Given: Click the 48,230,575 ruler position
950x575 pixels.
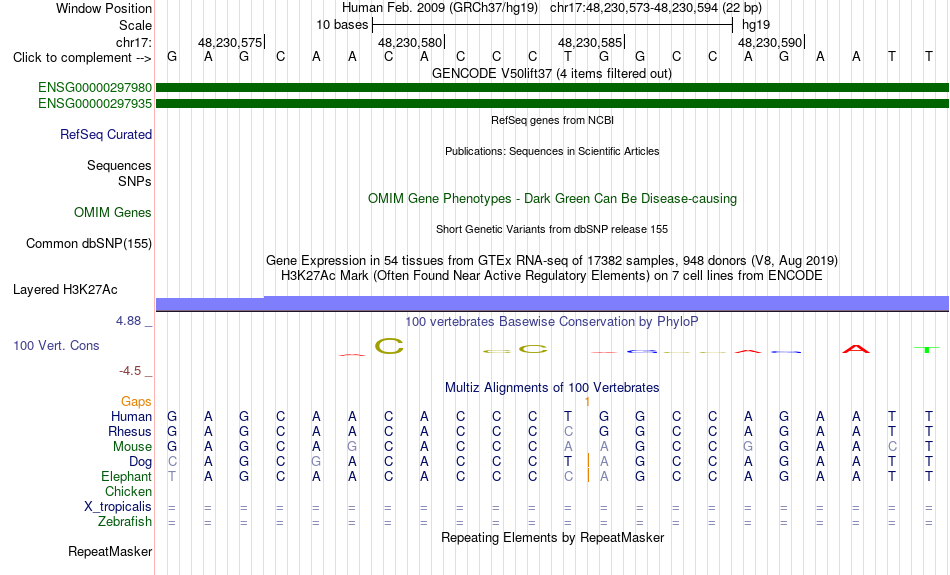Looking at the screenshot, I should (x=230, y=42).
